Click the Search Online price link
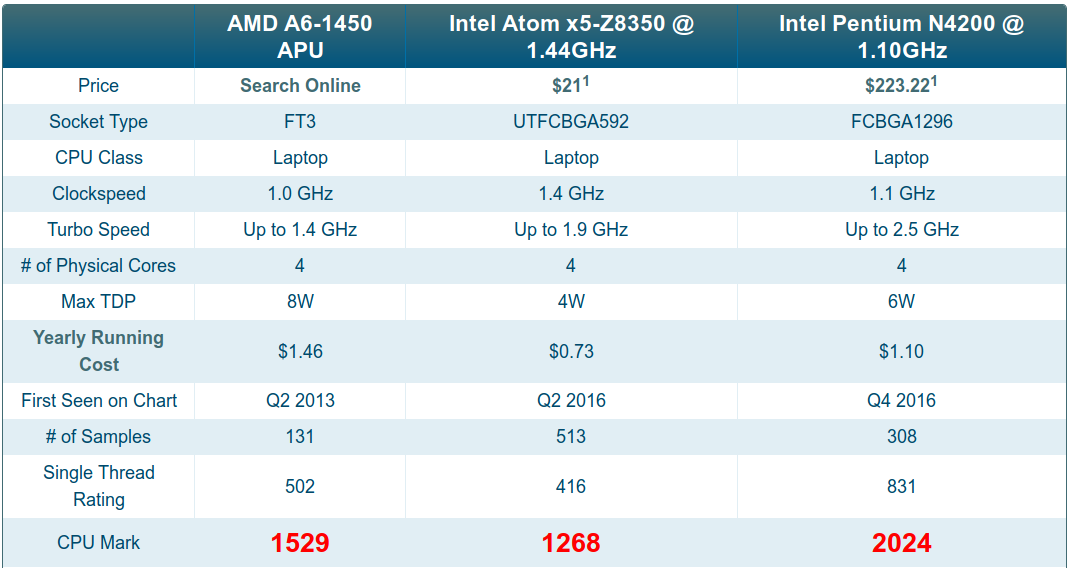 click(x=300, y=86)
